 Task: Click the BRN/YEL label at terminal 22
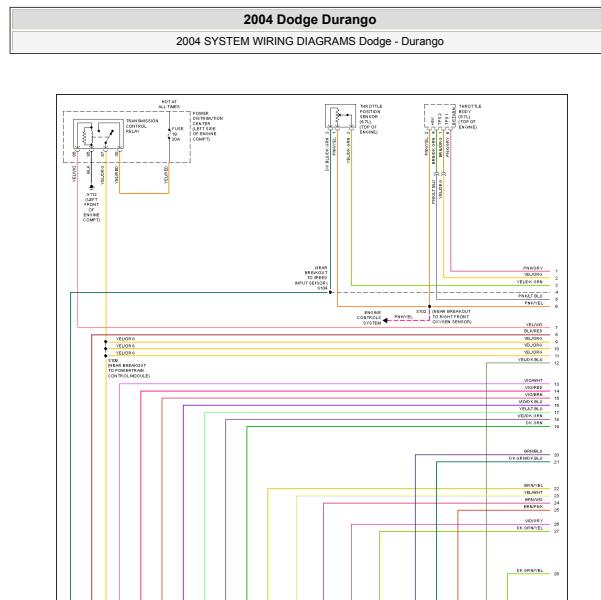point(533,485)
